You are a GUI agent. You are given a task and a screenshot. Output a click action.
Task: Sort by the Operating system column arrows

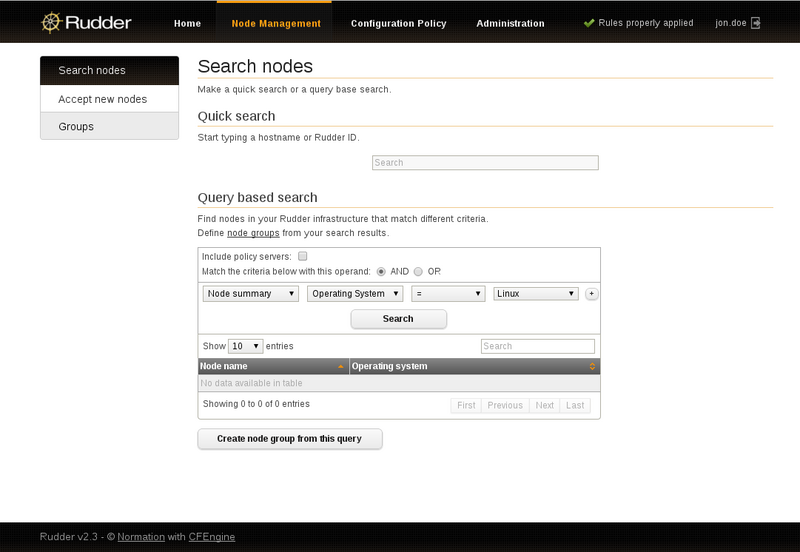click(592, 366)
